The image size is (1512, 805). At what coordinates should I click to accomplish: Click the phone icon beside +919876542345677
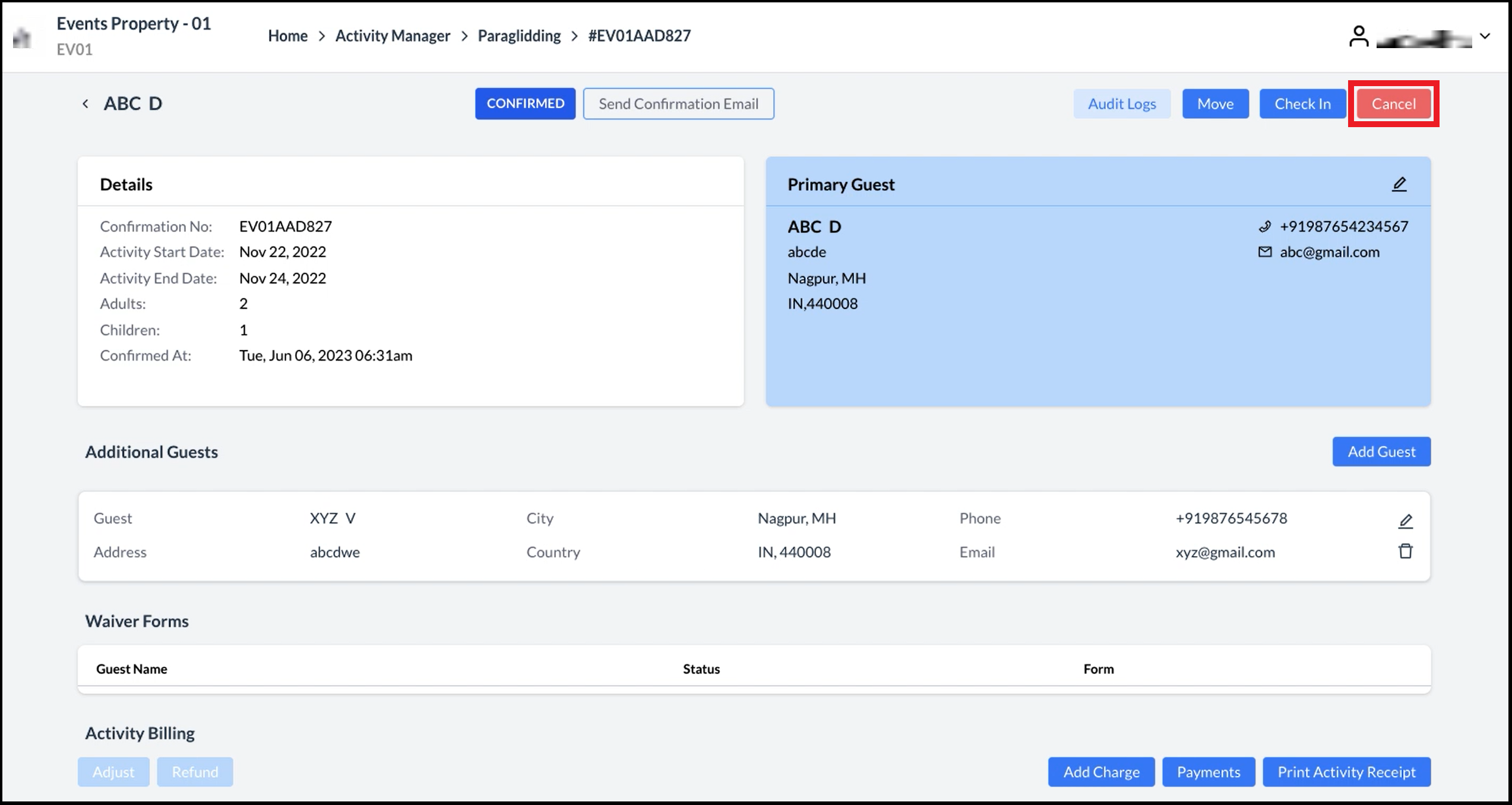pyautogui.click(x=1264, y=226)
